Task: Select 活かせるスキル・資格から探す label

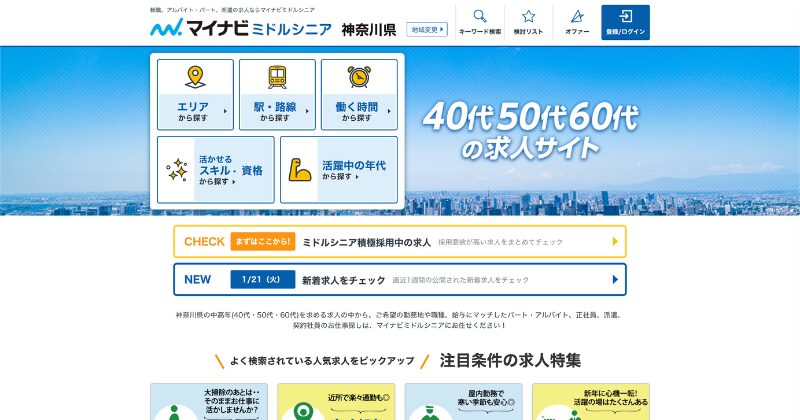Action: pyautogui.click(x=231, y=170)
